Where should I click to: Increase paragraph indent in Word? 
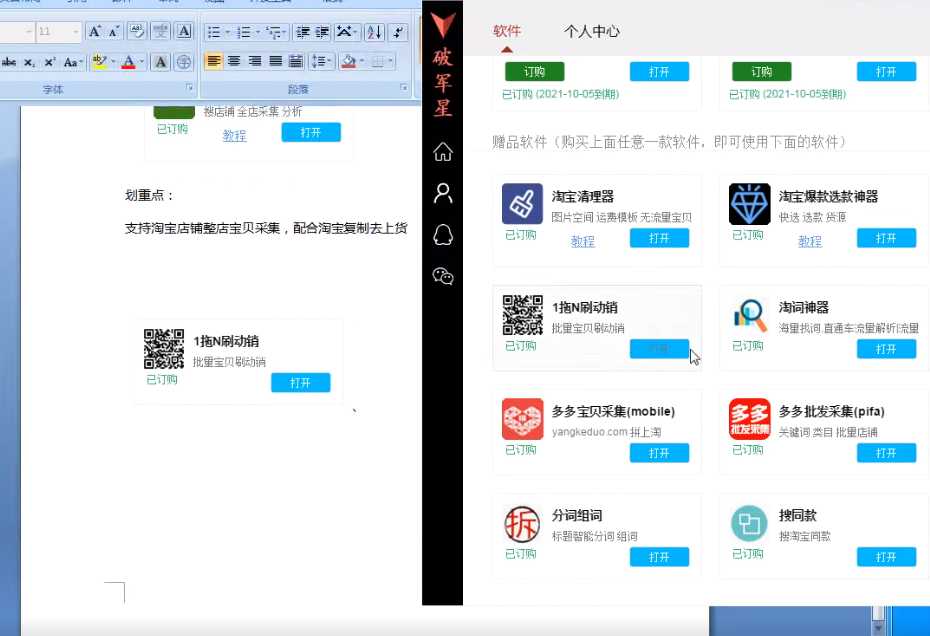coord(322,32)
